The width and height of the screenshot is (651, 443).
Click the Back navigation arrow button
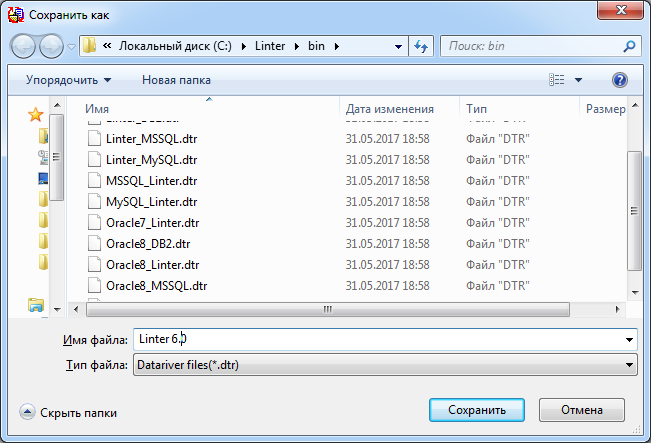[23, 46]
